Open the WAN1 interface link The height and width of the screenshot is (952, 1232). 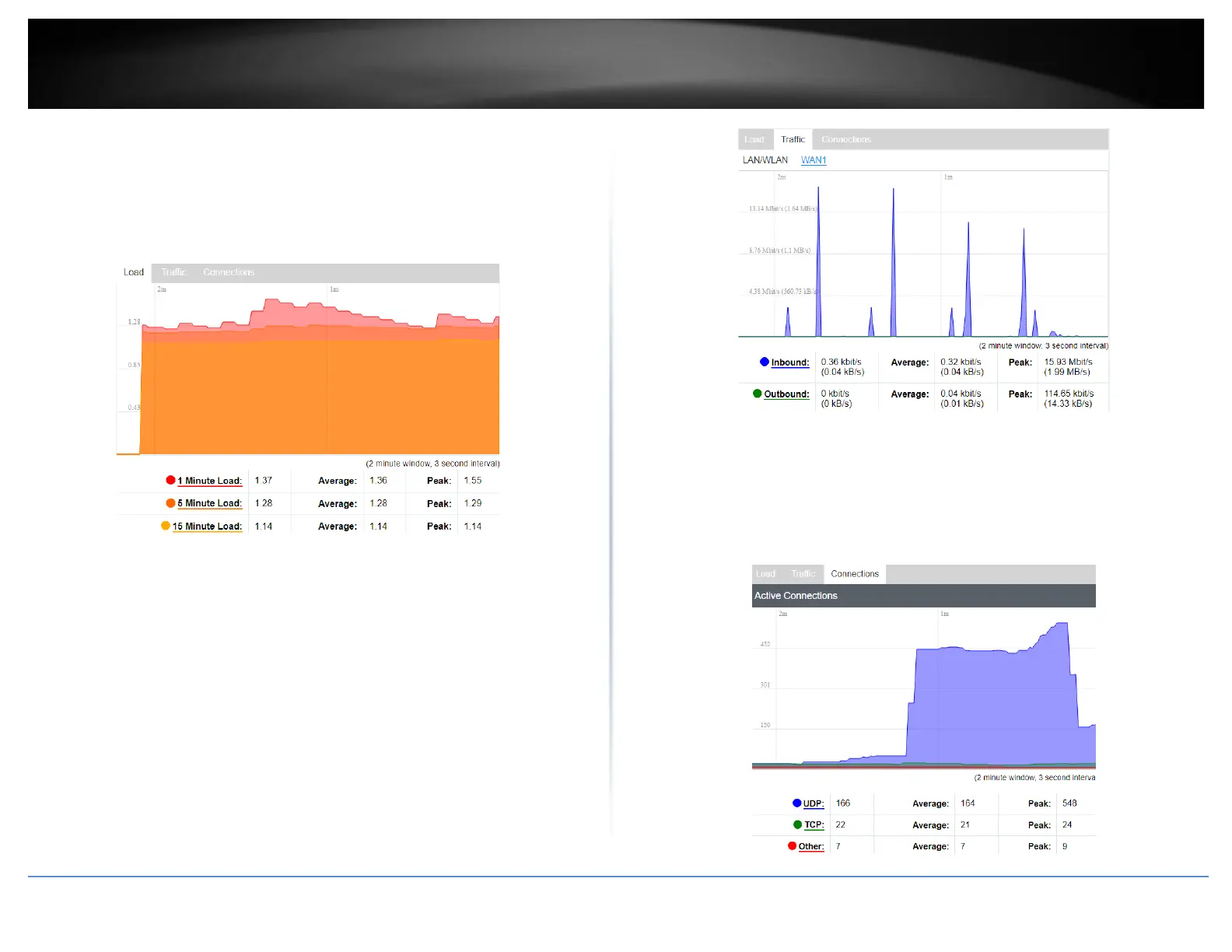[814, 160]
